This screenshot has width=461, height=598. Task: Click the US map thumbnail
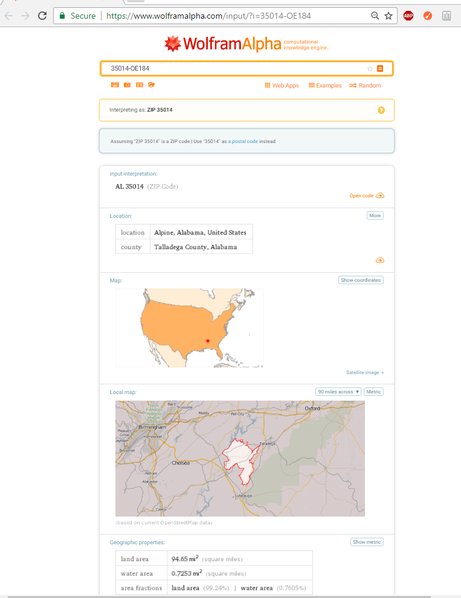pos(189,328)
